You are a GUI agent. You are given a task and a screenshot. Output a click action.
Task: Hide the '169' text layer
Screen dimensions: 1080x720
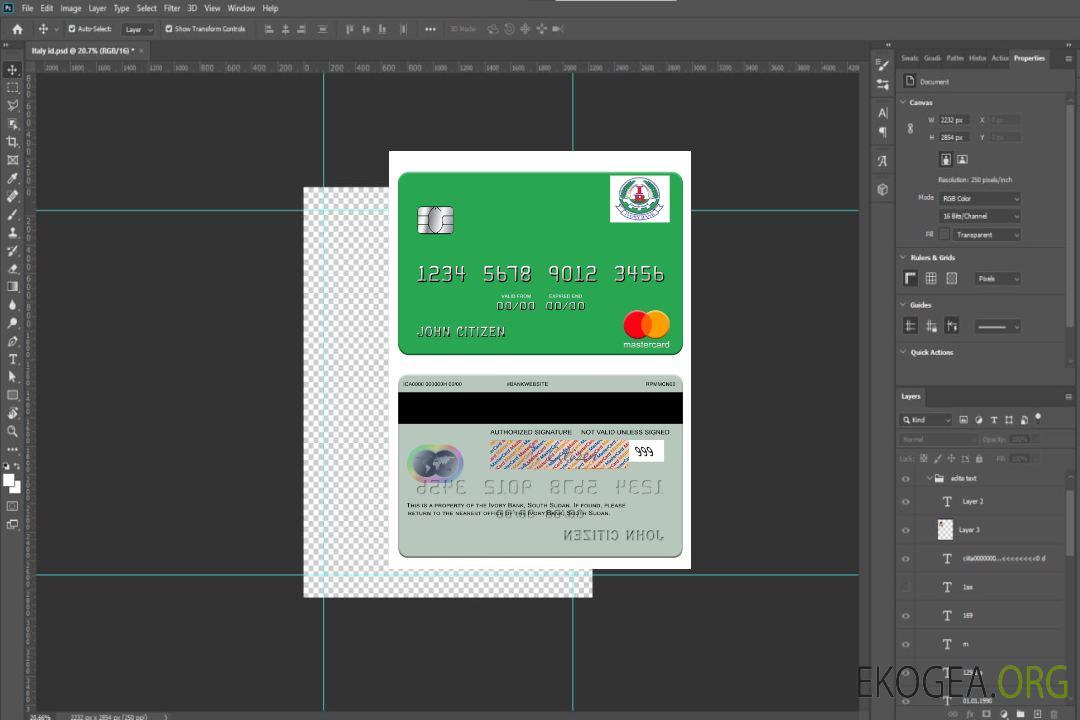[906, 616]
